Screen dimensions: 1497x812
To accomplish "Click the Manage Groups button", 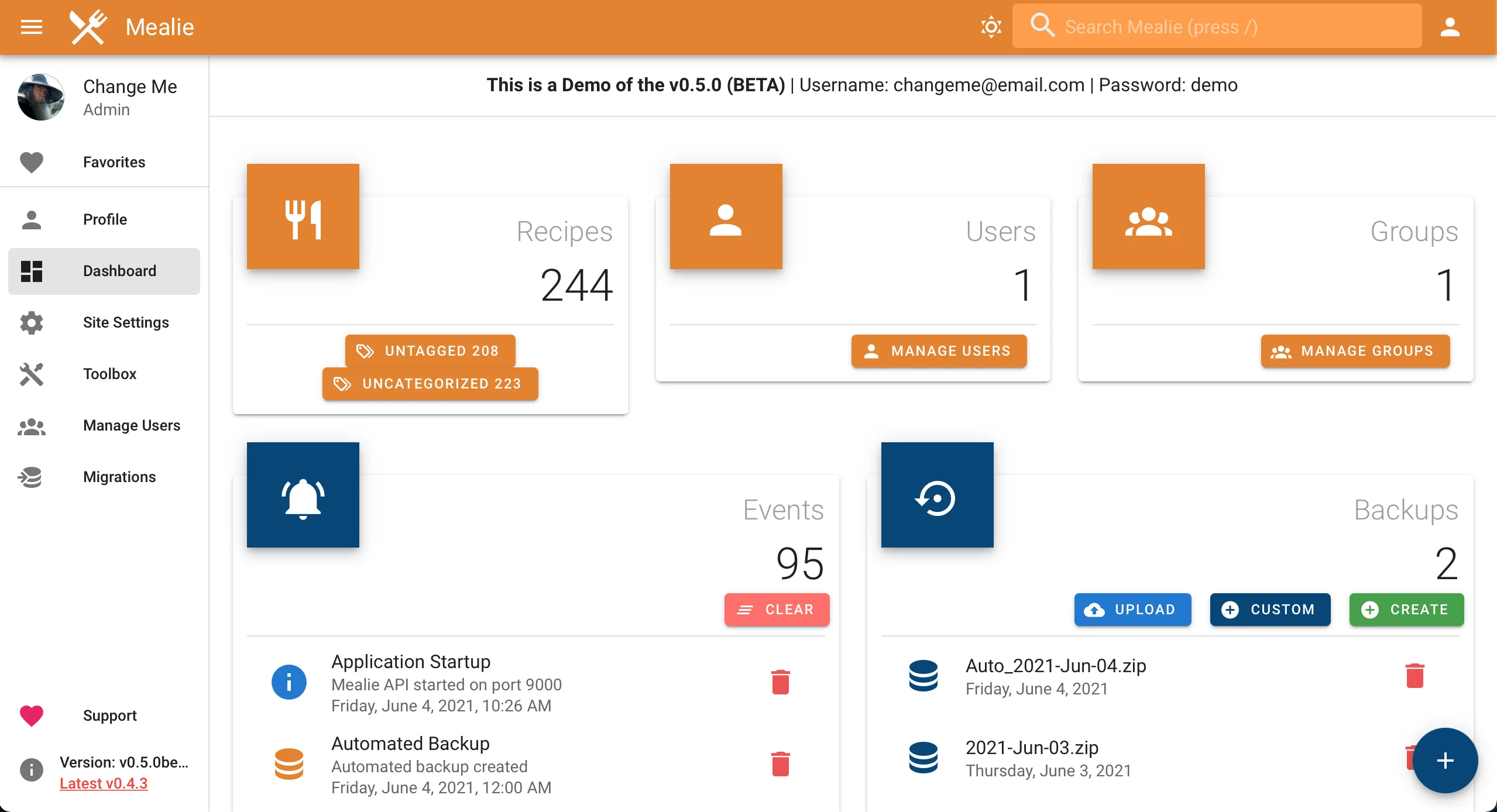I will click(1355, 351).
